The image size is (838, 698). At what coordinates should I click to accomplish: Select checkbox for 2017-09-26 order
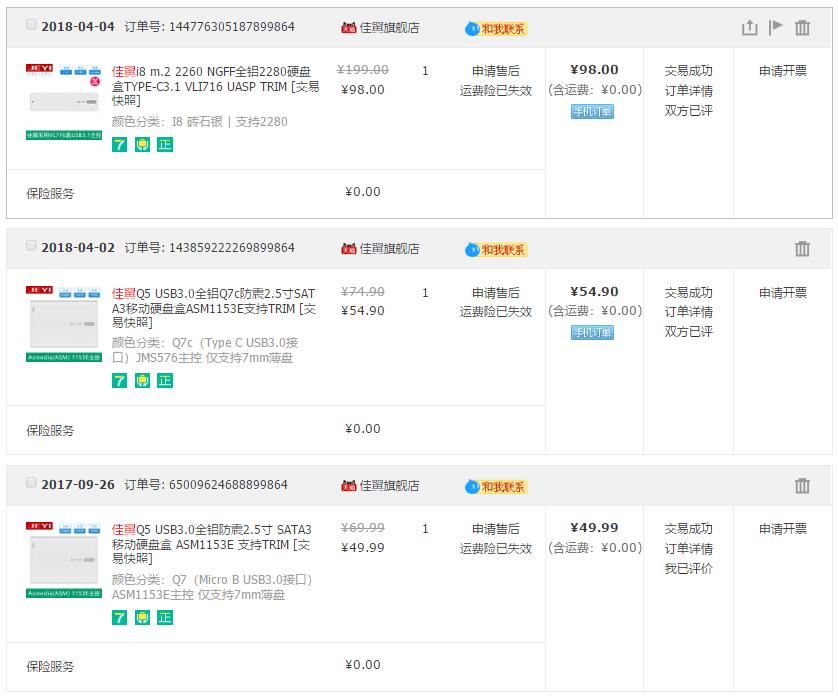(31, 483)
